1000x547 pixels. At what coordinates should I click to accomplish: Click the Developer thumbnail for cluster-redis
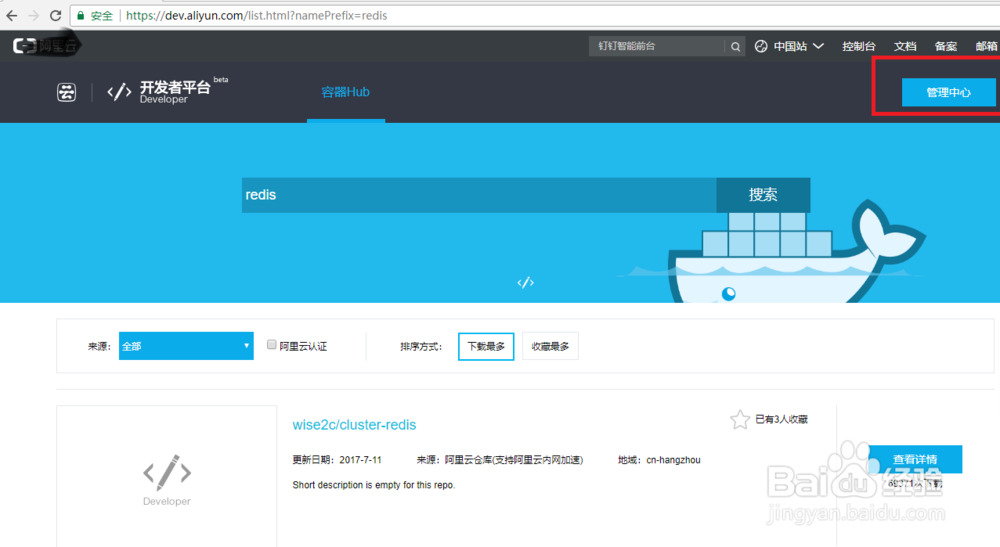click(x=167, y=479)
